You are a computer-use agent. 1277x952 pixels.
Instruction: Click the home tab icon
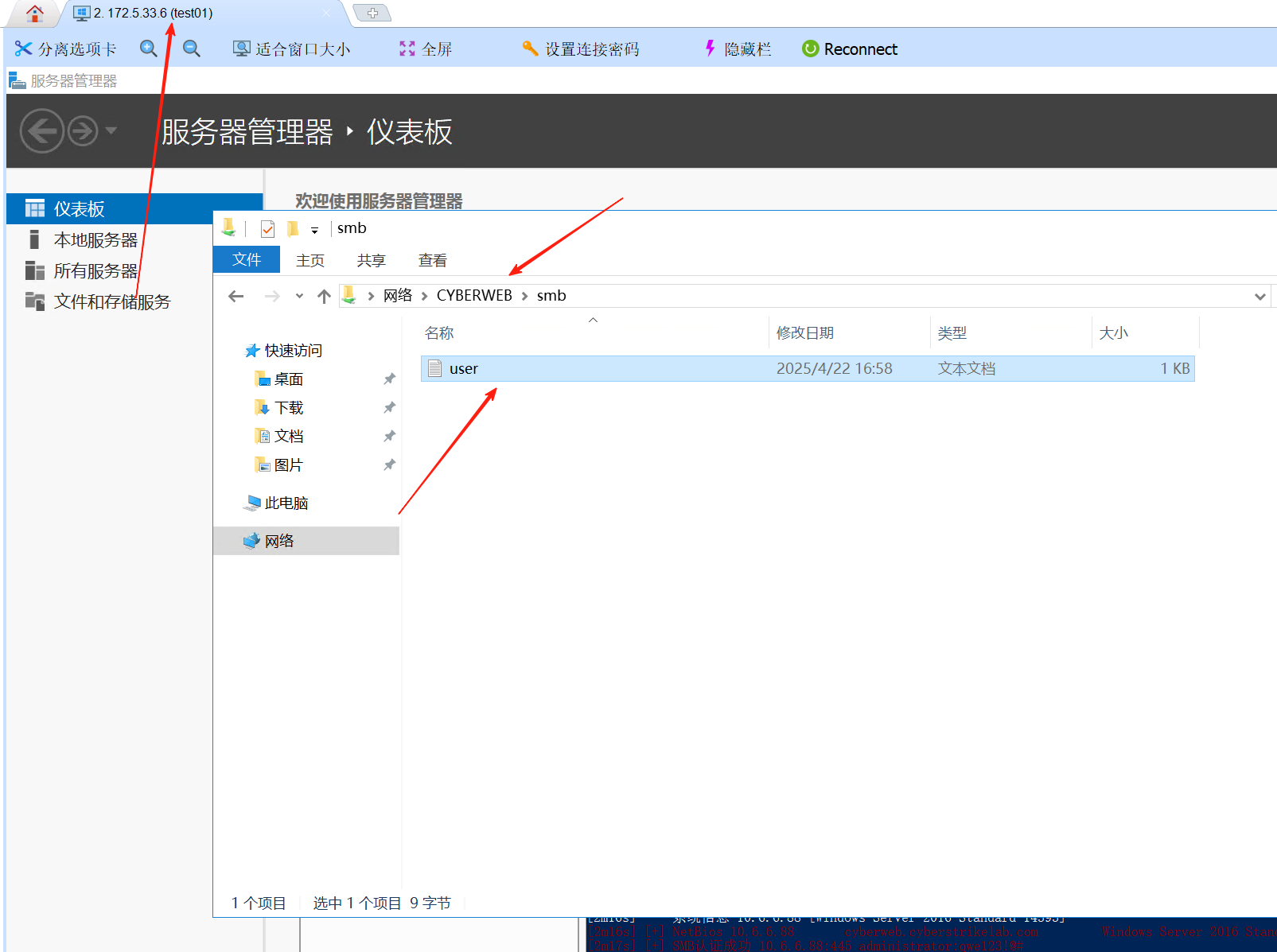pos(34,13)
